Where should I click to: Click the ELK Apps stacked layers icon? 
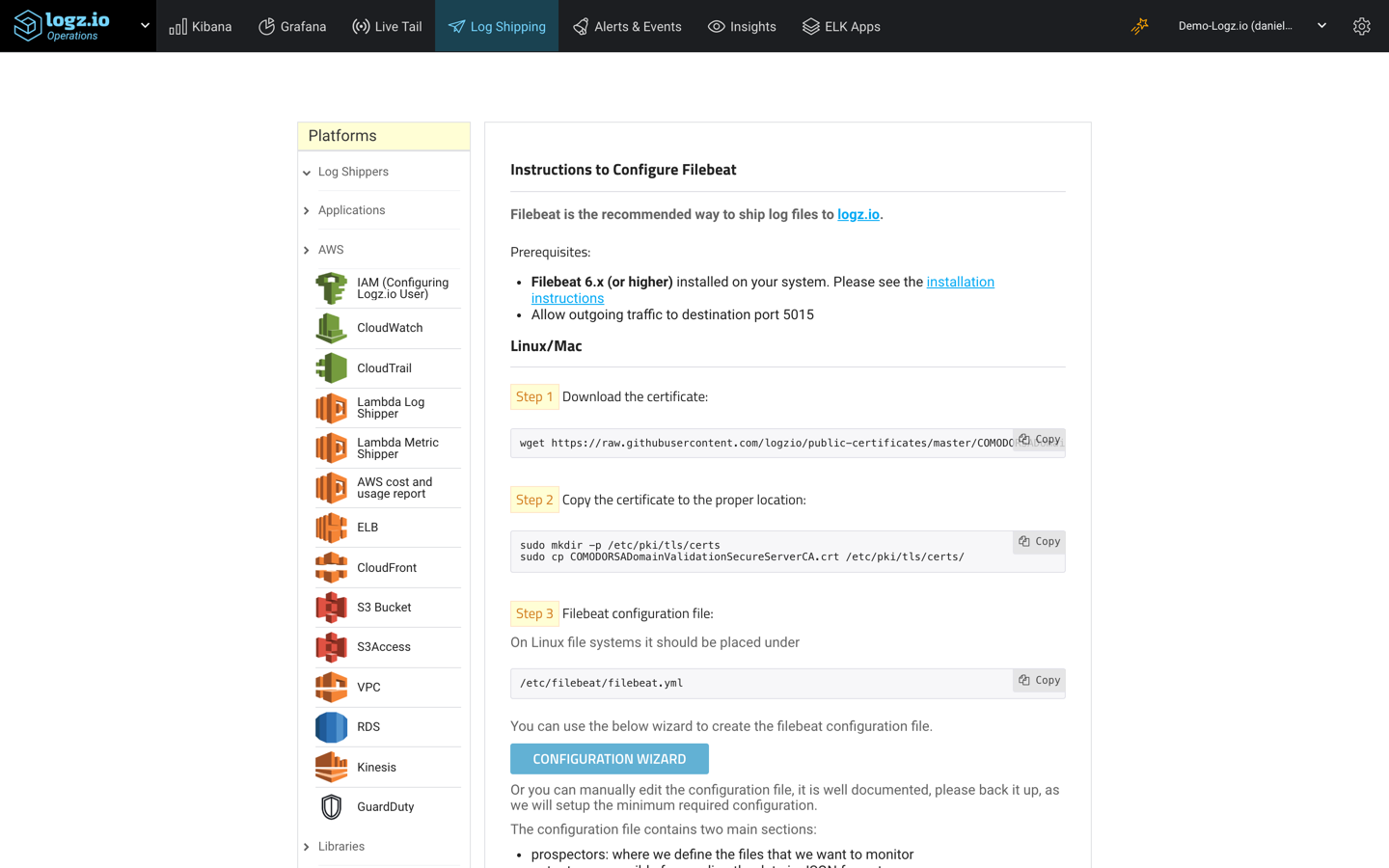point(810,26)
